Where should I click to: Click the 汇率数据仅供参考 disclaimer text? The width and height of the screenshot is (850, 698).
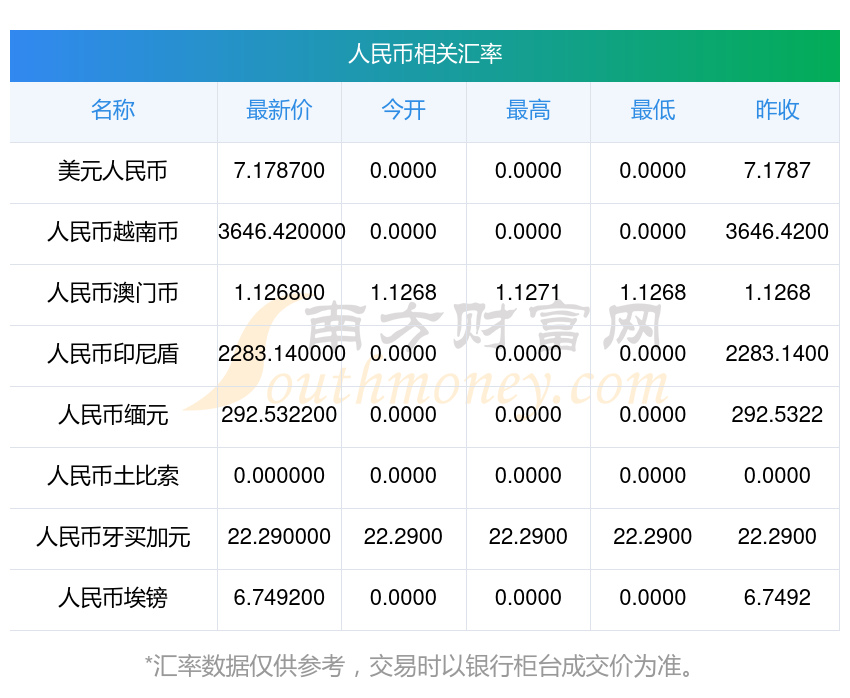(x=419, y=666)
